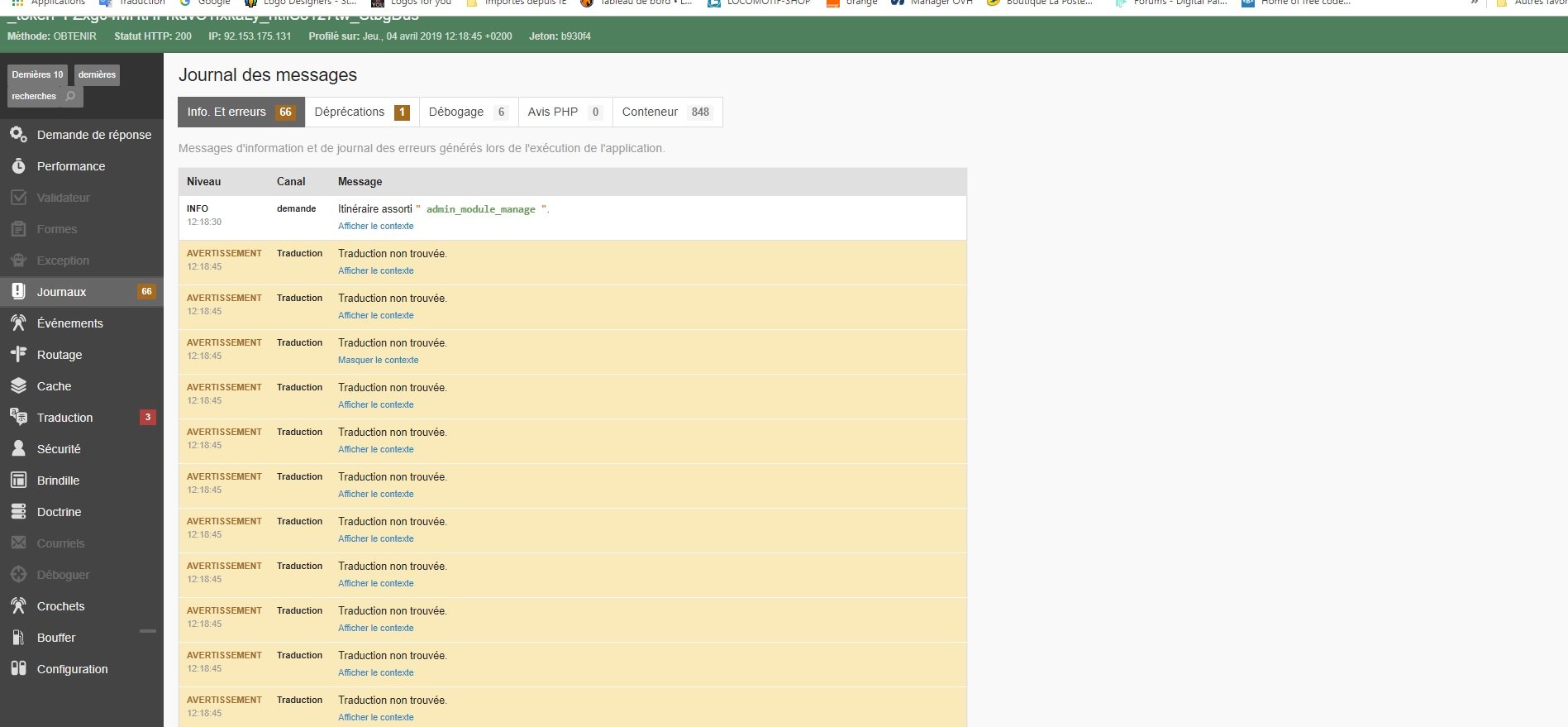The image size is (1568, 727).
Task: Click the Message column header
Action: coord(360,181)
